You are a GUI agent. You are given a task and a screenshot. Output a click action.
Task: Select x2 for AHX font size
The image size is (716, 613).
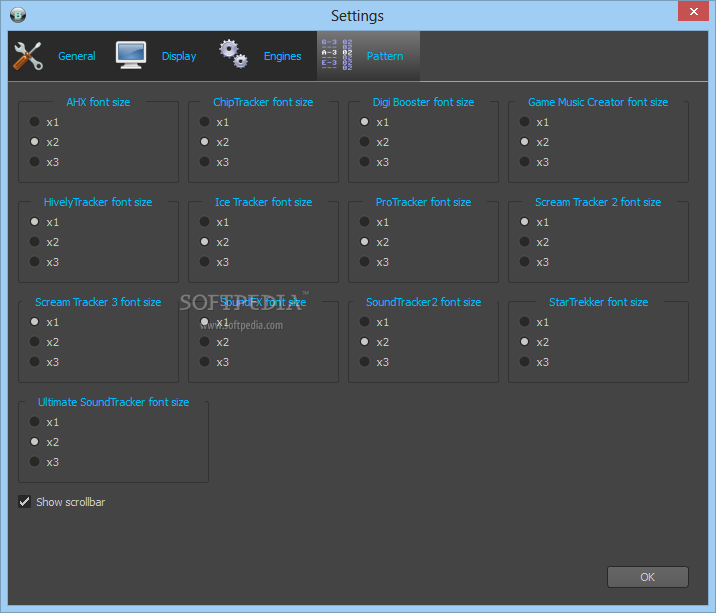[34, 142]
